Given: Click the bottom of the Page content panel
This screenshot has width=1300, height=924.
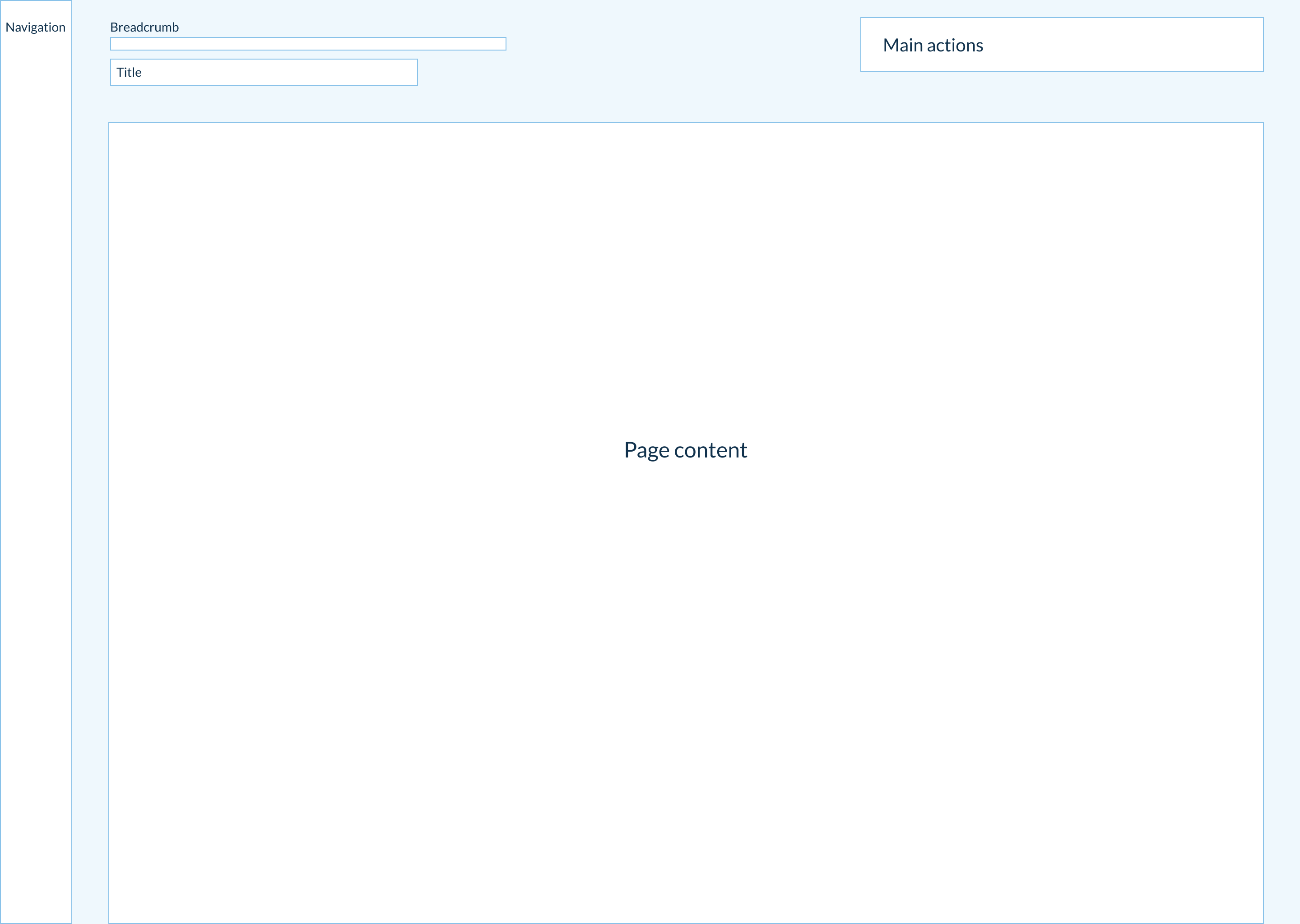Looking at the screenshot, I should coord(685,907).
